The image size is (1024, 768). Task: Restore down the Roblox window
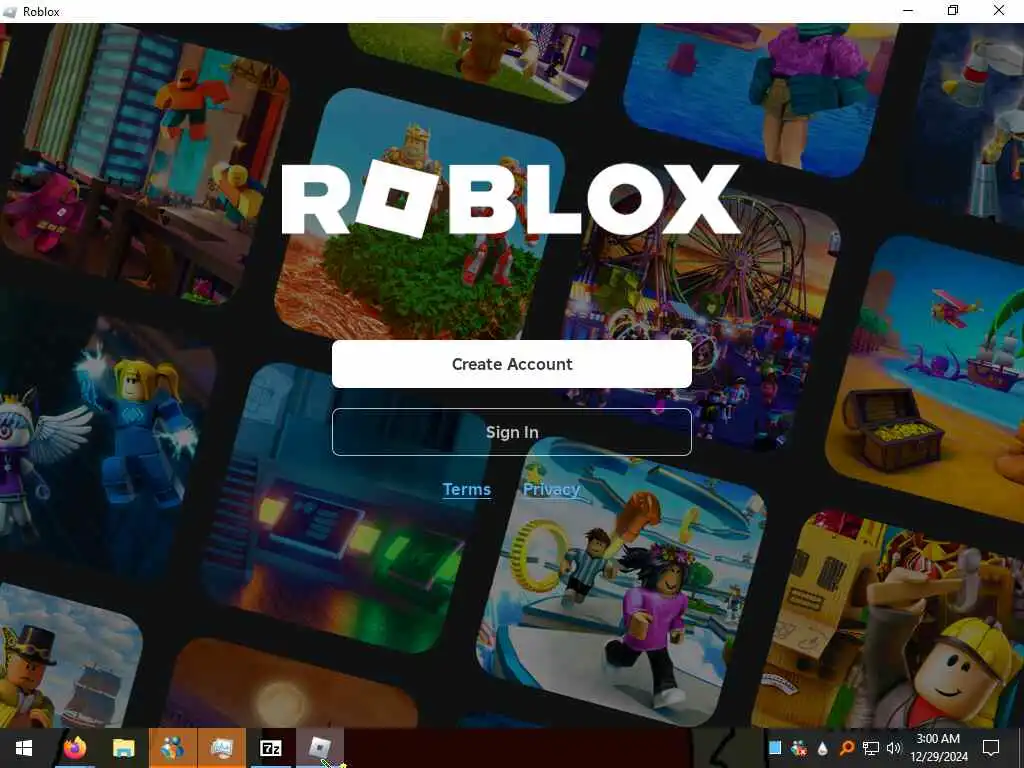(953, 11)
